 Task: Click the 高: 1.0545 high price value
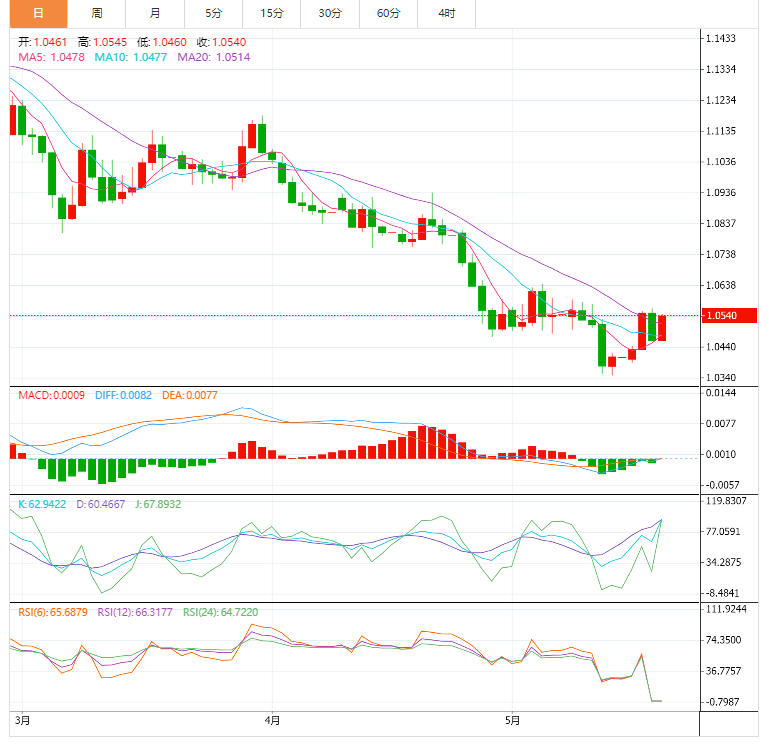point(103,42)
